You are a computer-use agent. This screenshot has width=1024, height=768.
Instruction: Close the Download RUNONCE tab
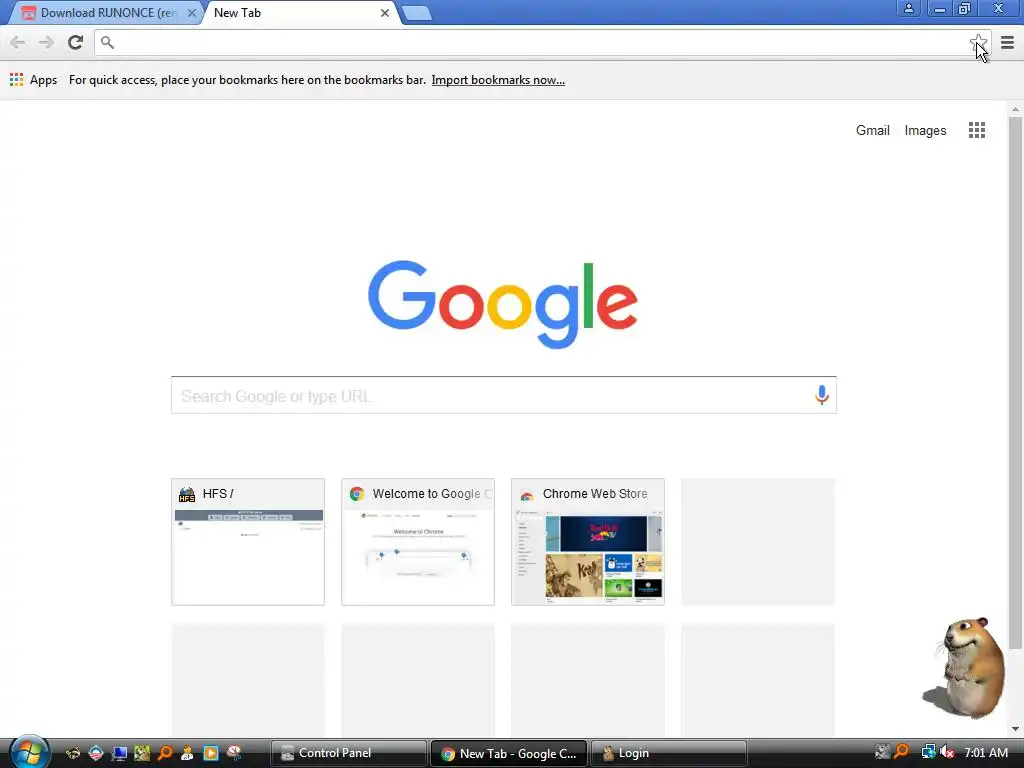(191, 13)
